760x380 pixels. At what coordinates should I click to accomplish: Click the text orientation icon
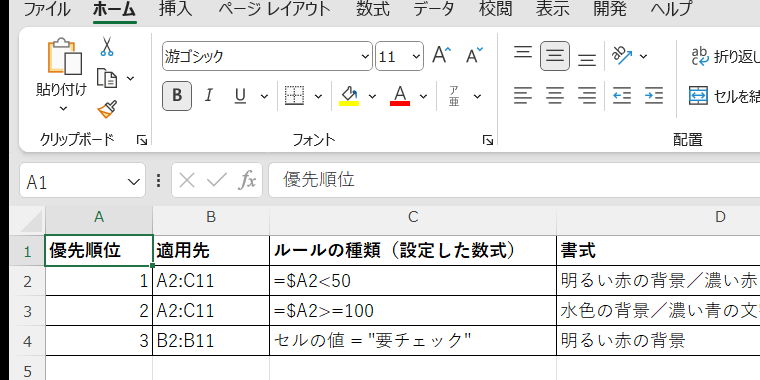point(623,56)
